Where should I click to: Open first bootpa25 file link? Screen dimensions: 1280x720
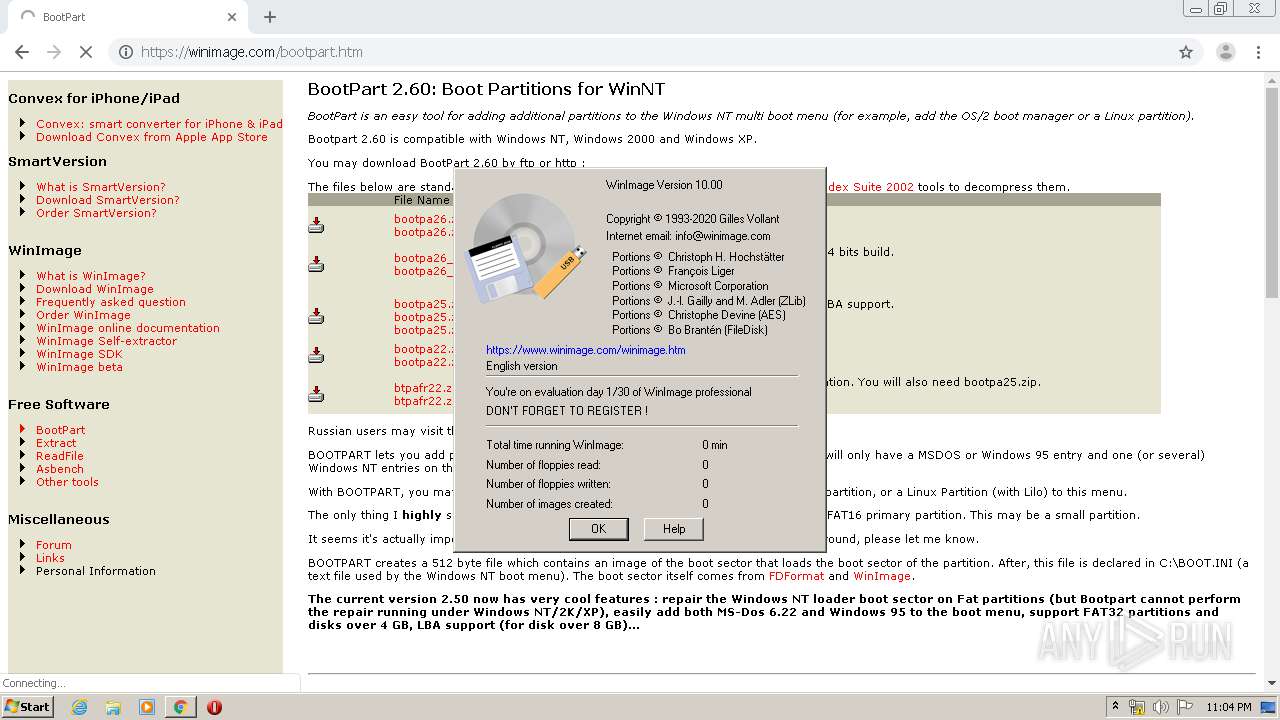[x=423, y=304]
